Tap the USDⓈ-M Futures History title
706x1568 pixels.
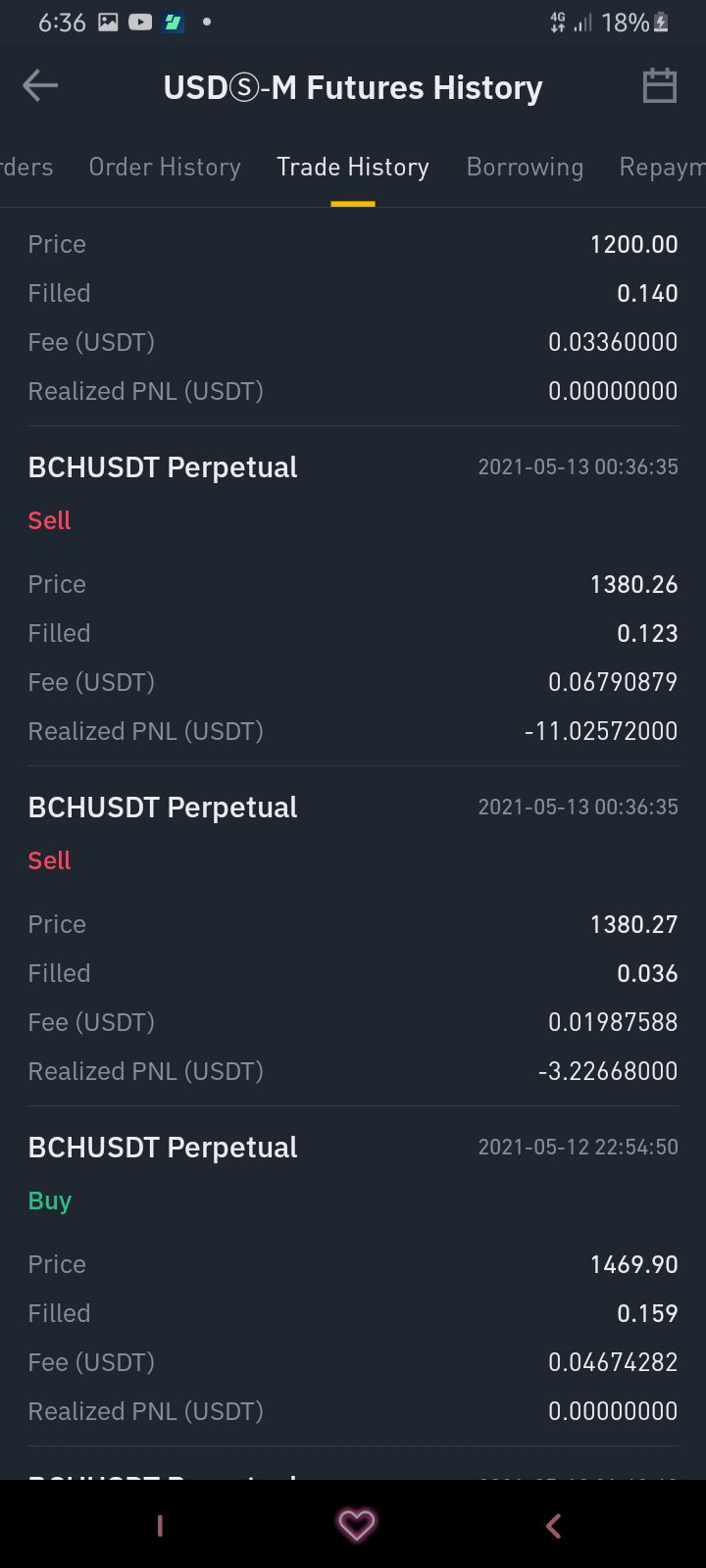pyautogui.click(x=353, y=87)
